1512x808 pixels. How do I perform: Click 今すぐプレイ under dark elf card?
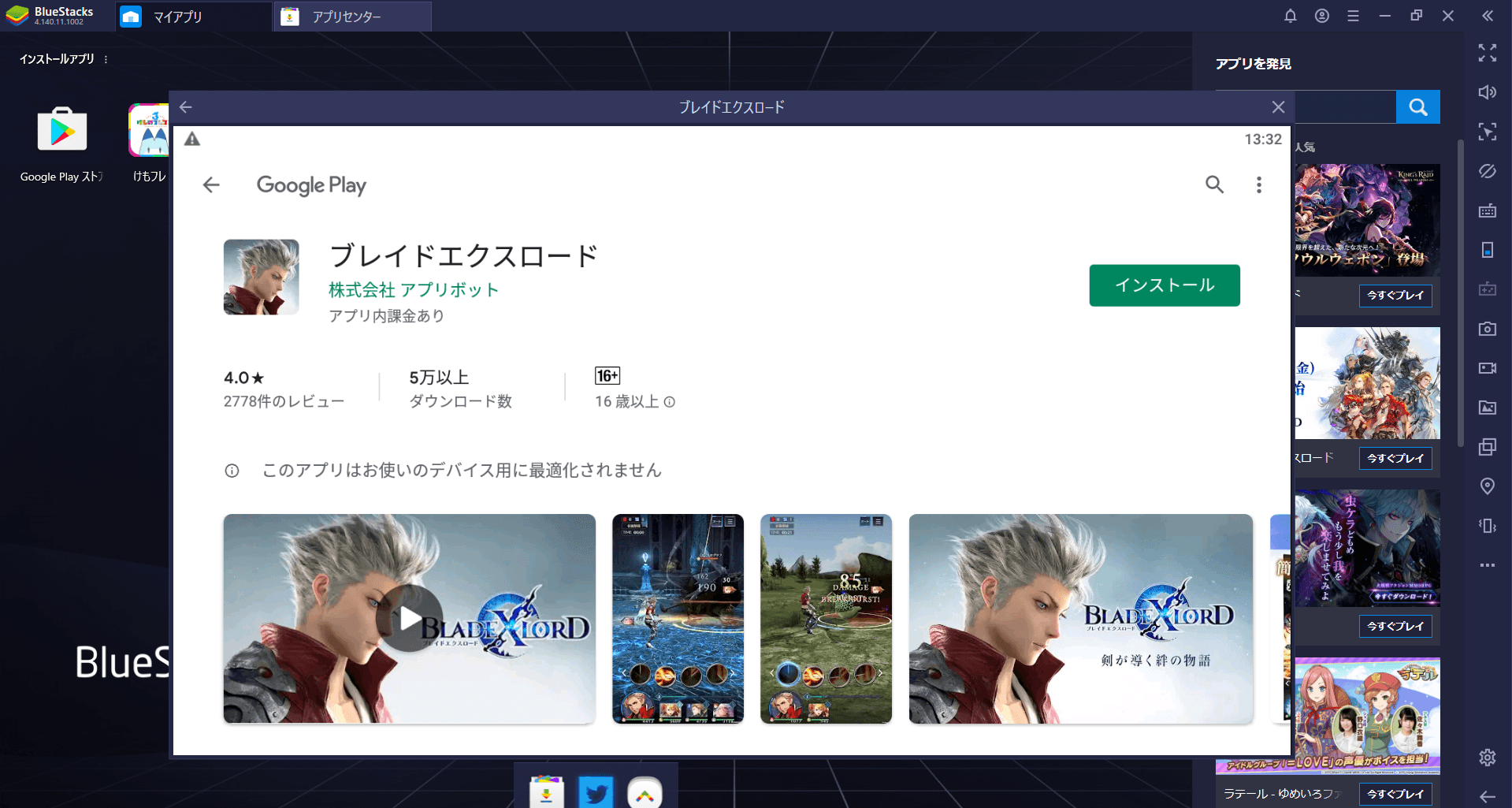pyautogui.click(x=1395, y=627)
